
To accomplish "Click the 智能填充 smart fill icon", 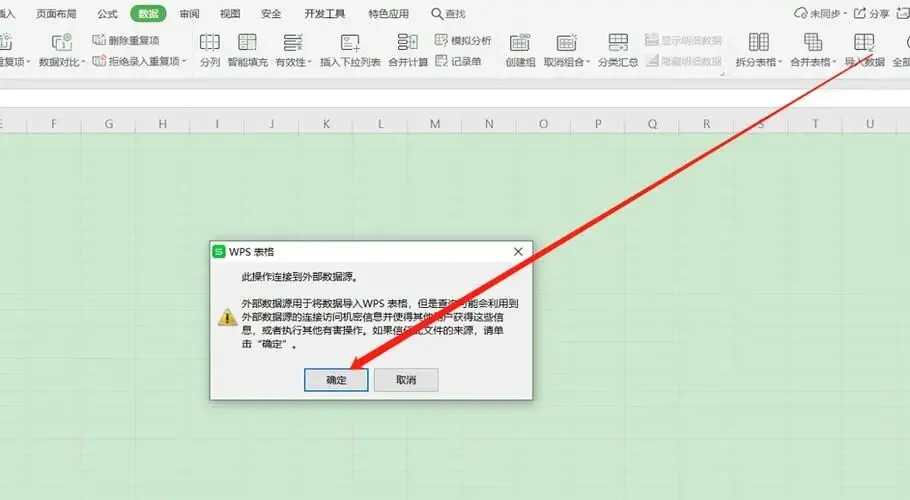I will [247, 42].
